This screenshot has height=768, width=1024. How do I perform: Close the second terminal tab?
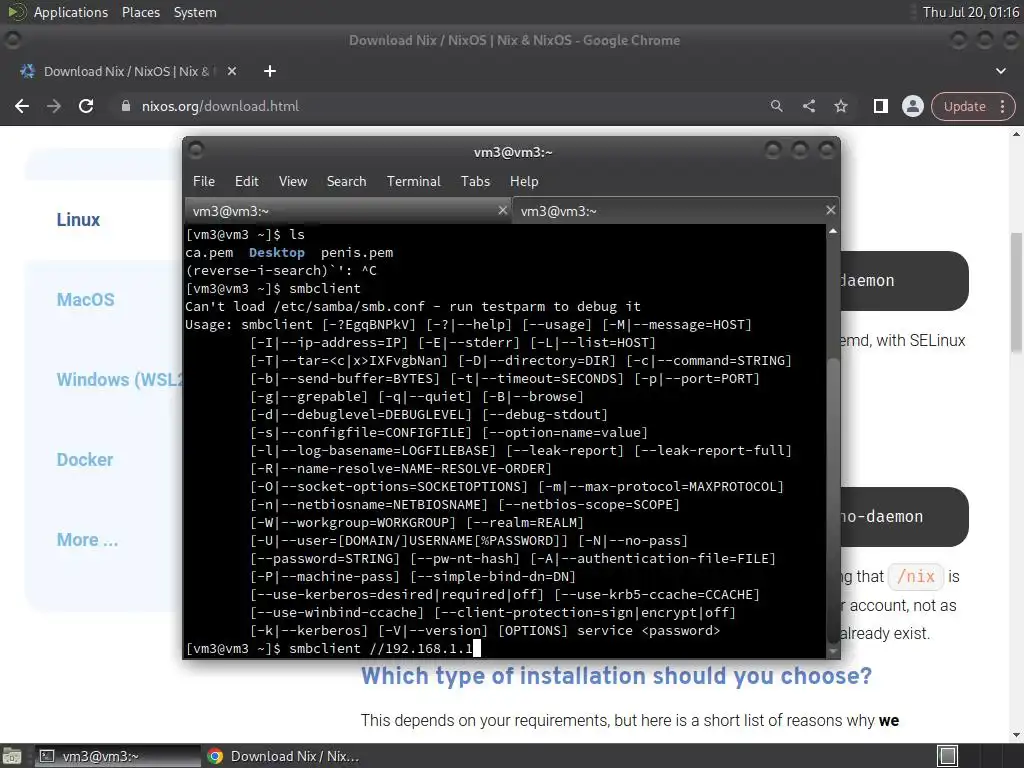click(830, 210)
